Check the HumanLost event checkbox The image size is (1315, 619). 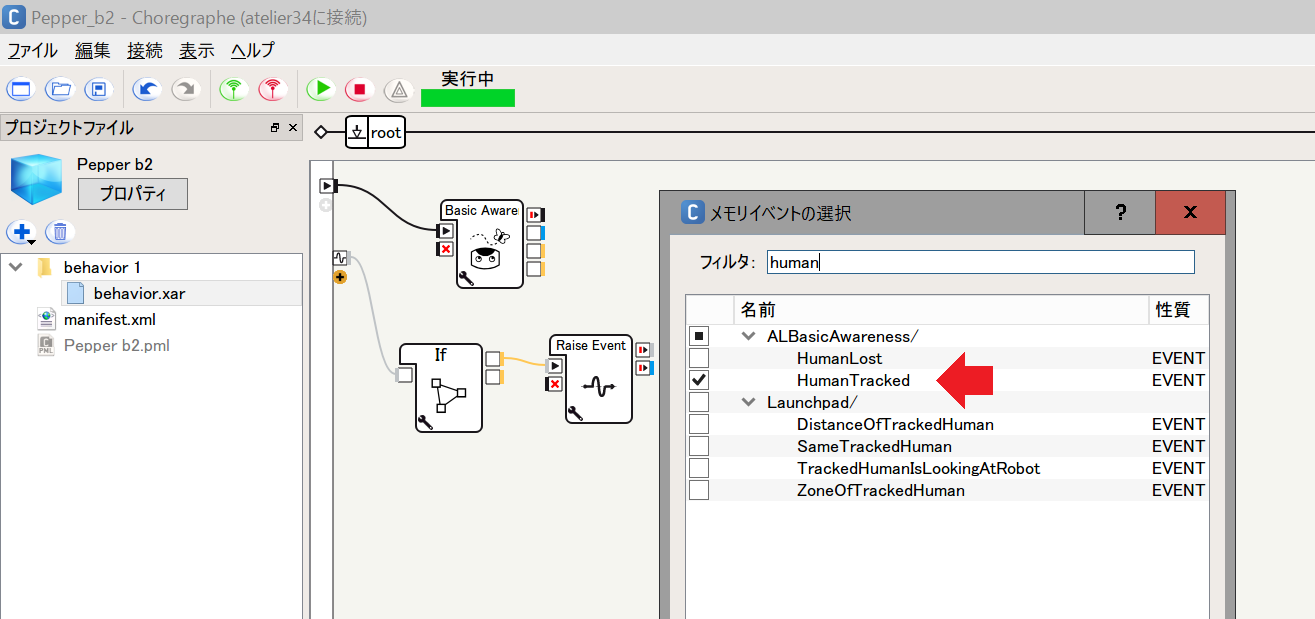[699, 358]
